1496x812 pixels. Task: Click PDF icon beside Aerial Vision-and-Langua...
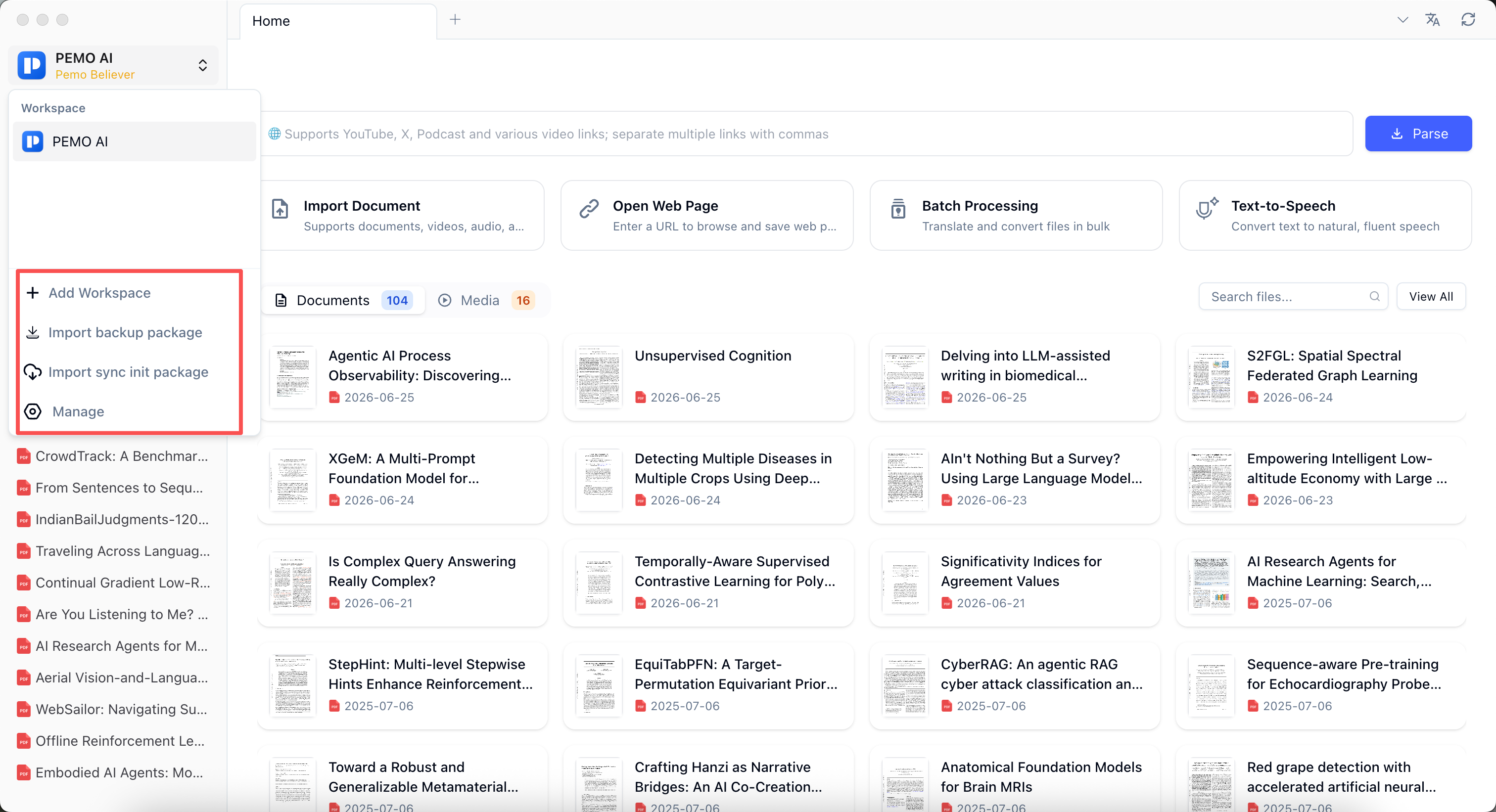click(24, 677)
